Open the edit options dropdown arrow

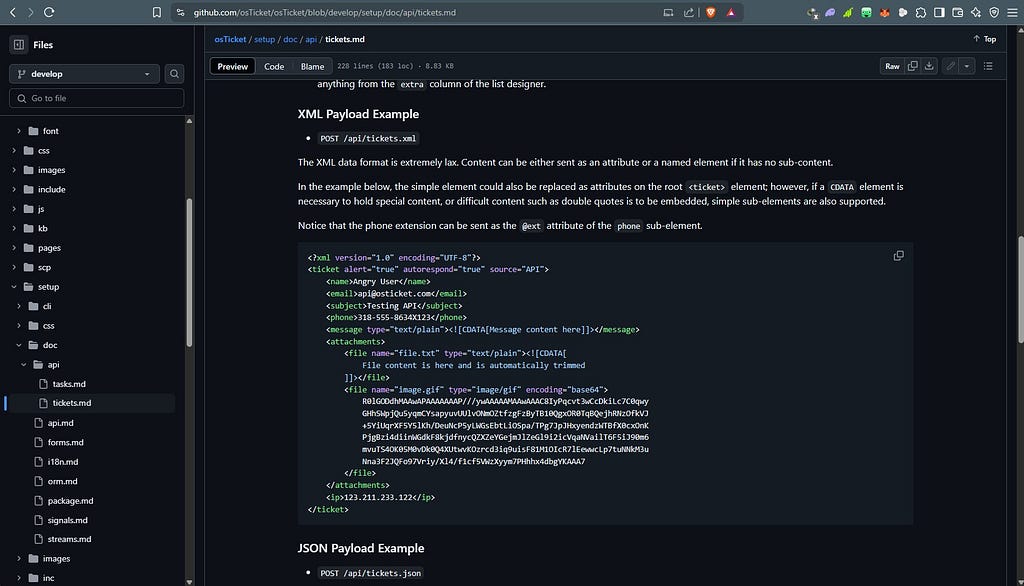click(x=967, y=66)
